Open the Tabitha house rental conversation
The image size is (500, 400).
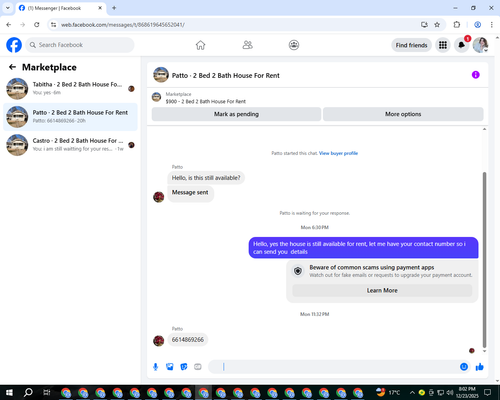(x=70, y=88)
